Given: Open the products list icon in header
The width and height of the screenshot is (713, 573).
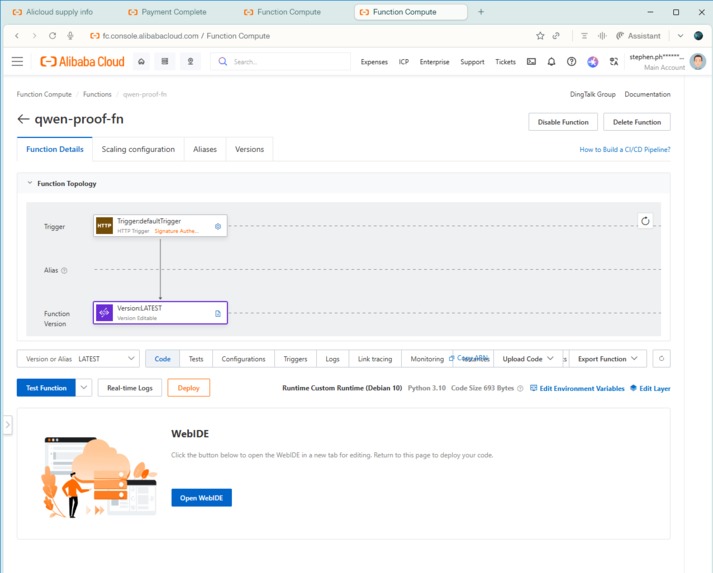Looking at the screenshot, I should 165,61.
